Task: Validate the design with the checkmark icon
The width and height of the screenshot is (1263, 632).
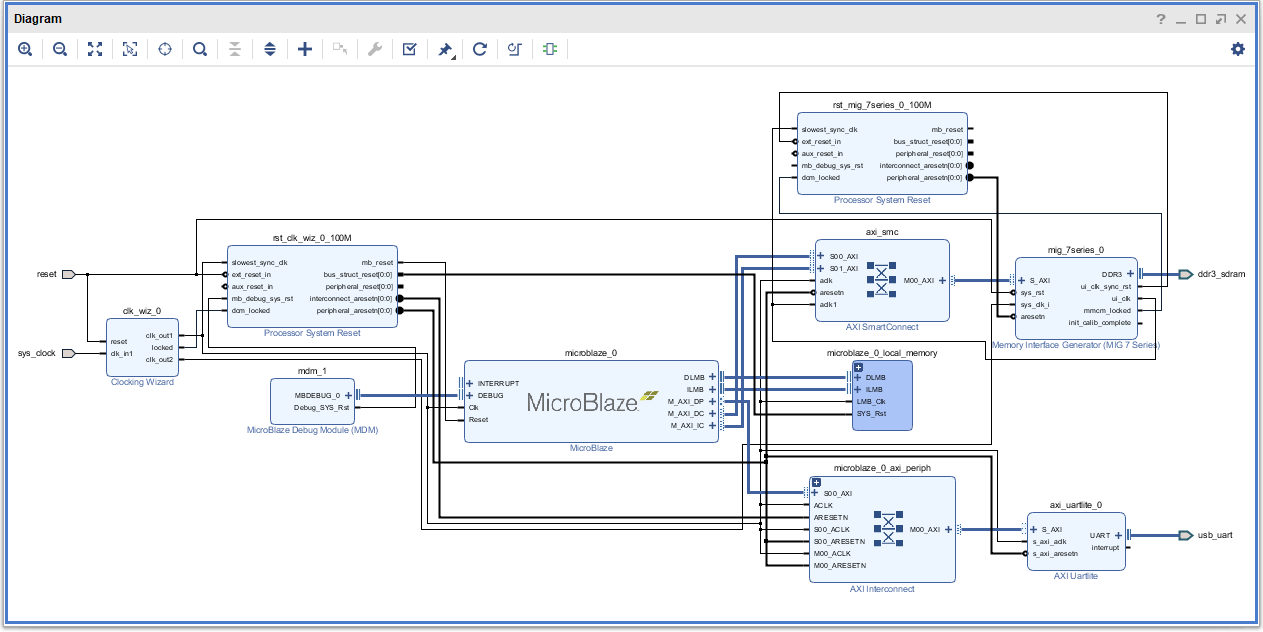Action: (410, 49)
